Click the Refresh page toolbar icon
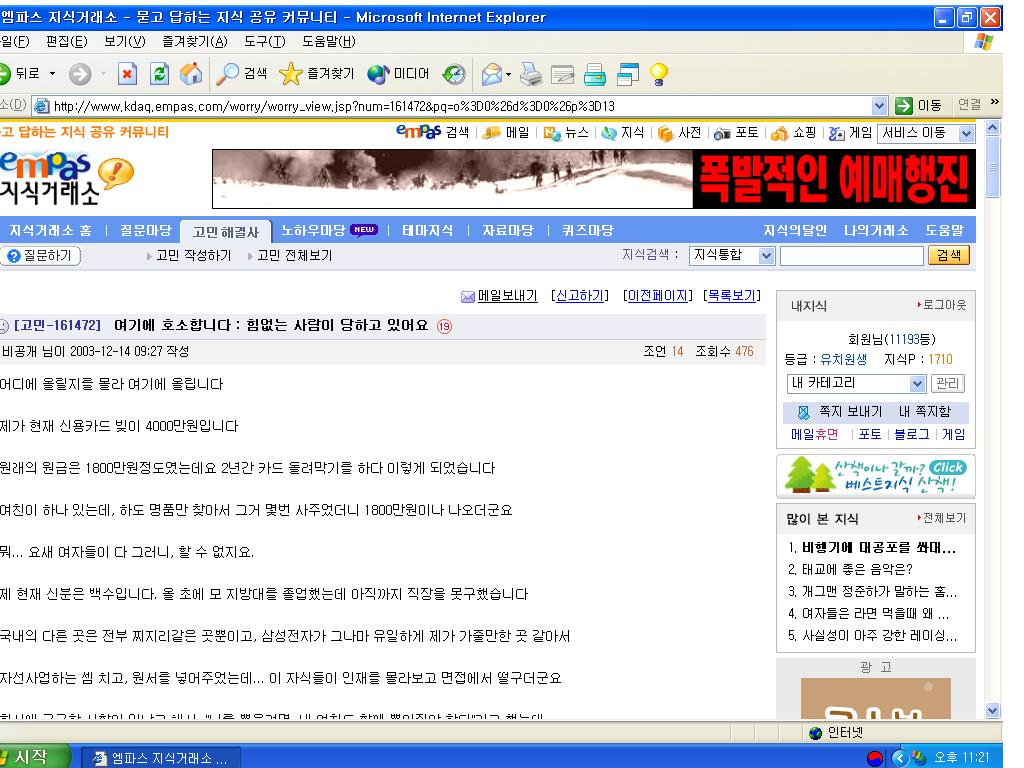This screenshot has width=1024, height=768. [159, 74]
